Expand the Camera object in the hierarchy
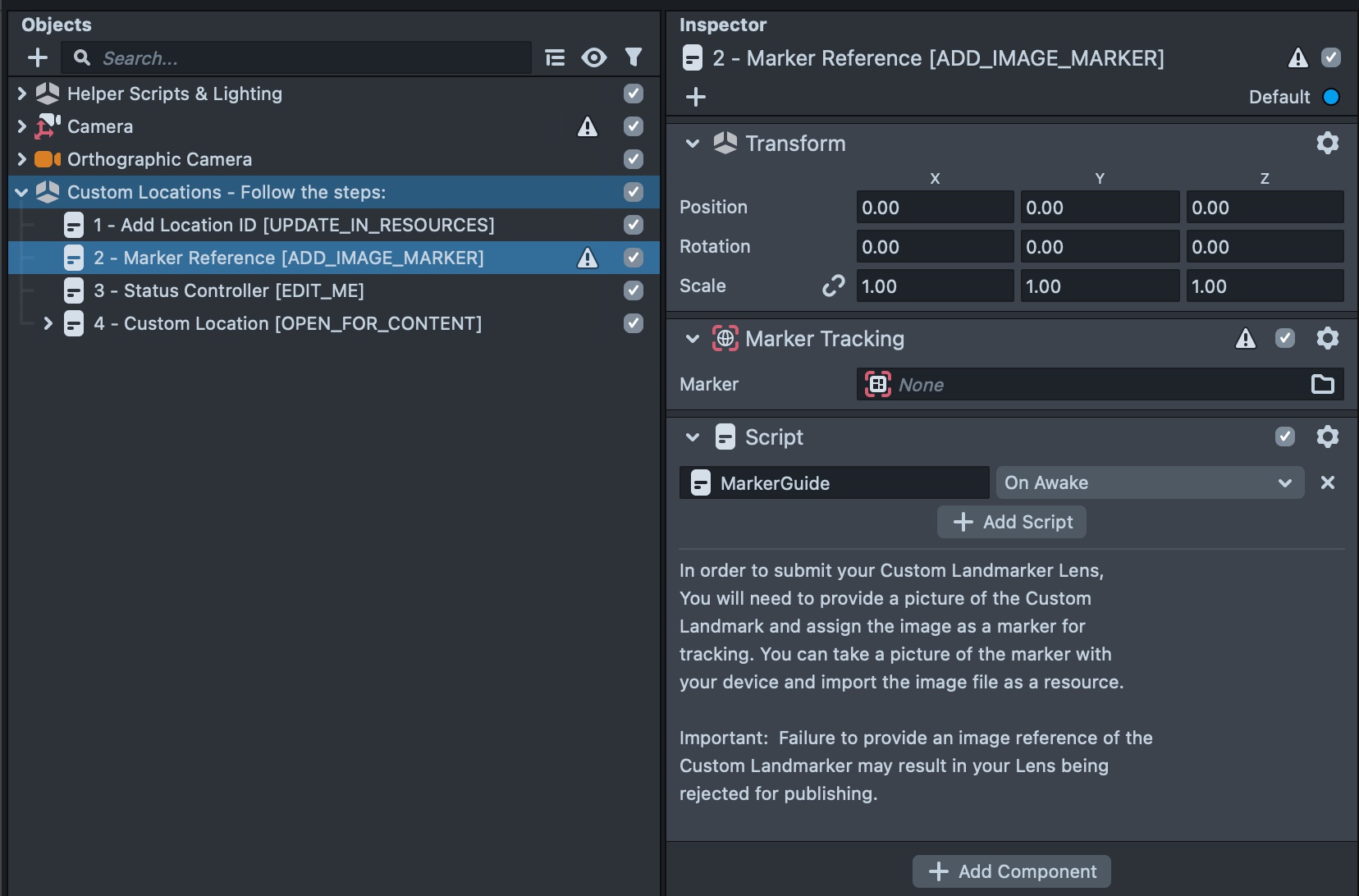 point(21,126)
